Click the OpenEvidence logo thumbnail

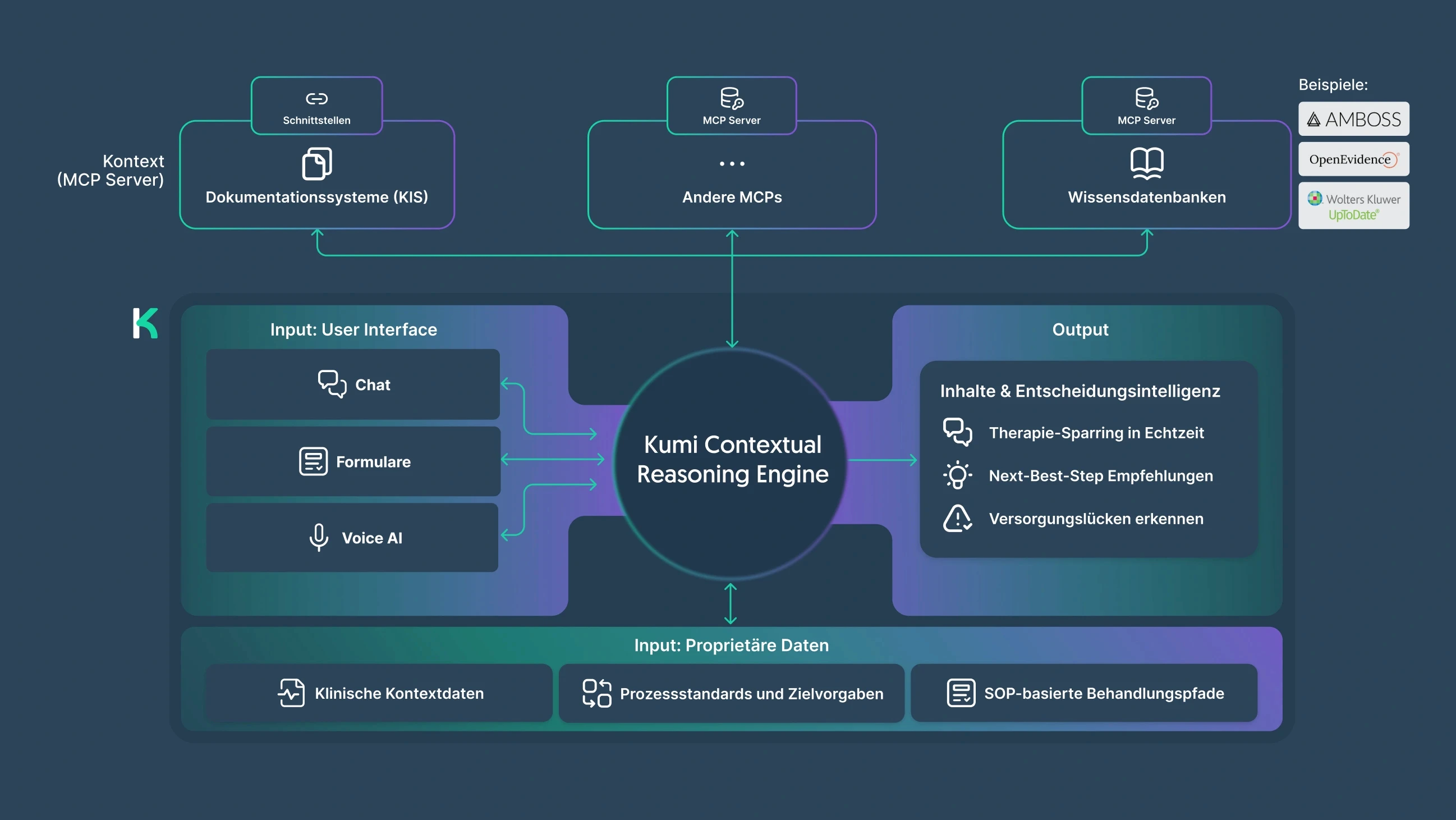1353,159
